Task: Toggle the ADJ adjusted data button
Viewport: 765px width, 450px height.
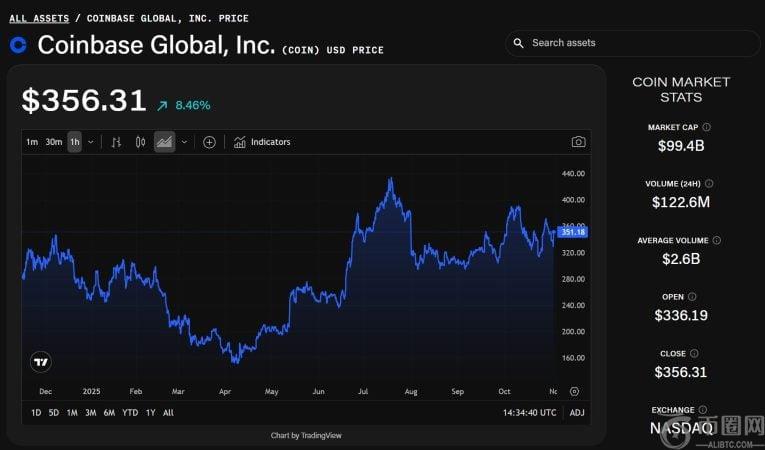Action: tap(576, 412)
